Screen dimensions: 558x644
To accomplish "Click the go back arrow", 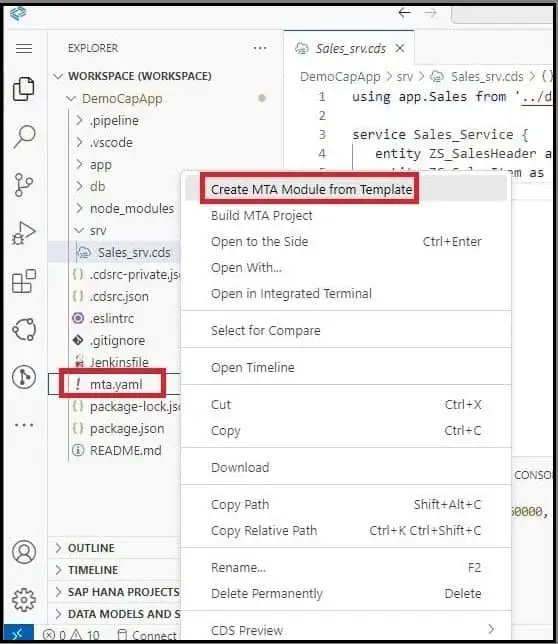I will [x=404, y=13].
